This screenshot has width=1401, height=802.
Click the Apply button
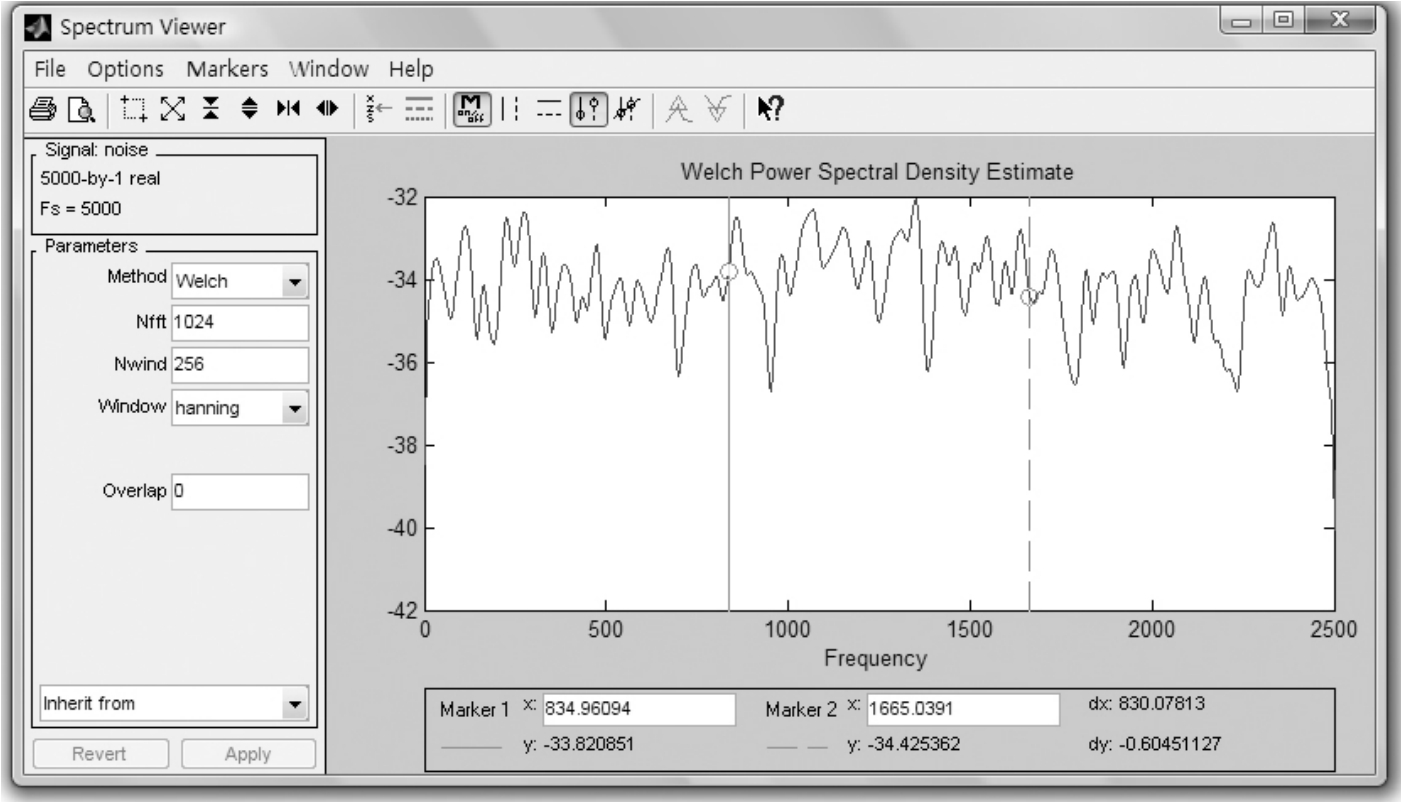click(247, 754)
